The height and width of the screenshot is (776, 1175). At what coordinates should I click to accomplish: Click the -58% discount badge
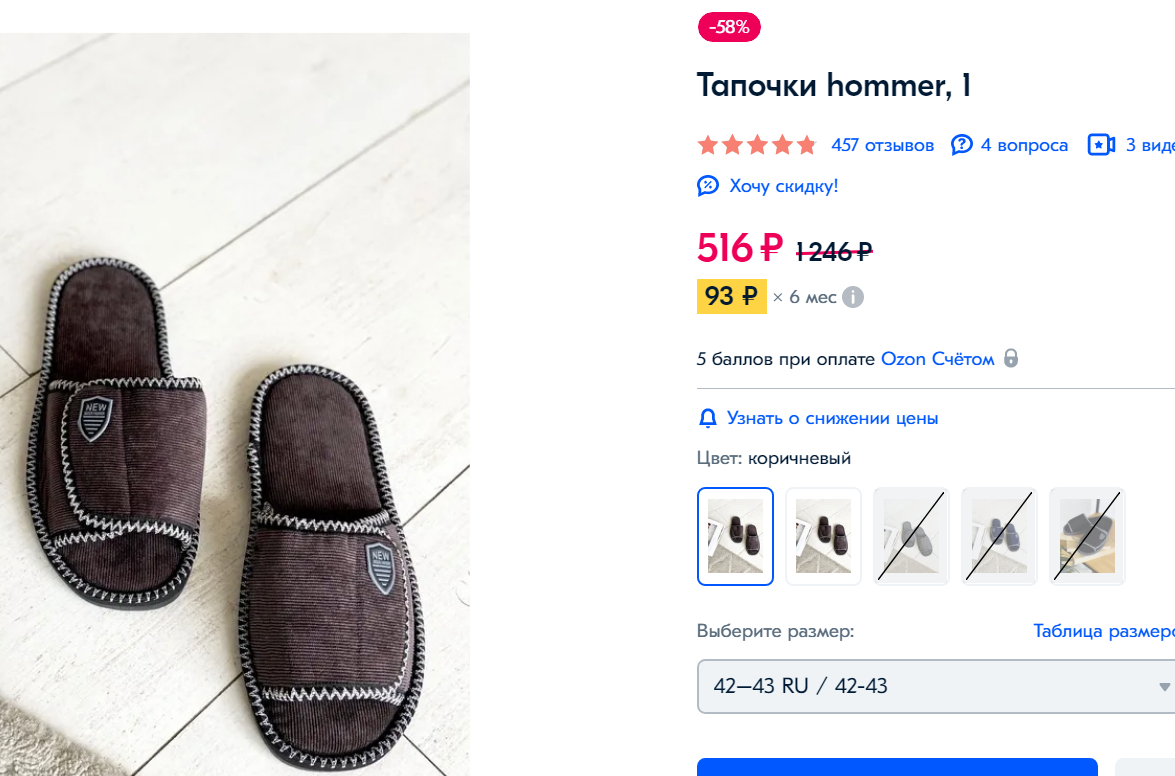(x=729, y=28)
